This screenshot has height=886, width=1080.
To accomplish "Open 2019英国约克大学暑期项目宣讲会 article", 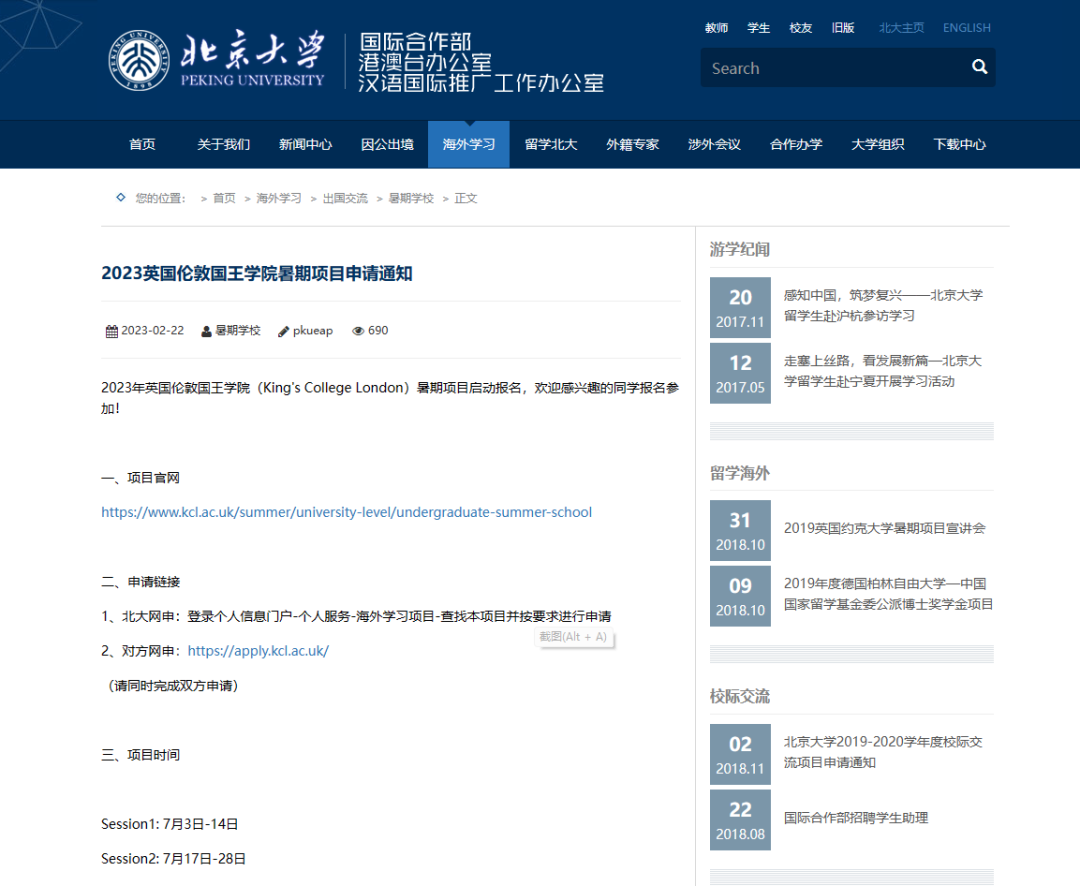I will tap(884, 528).
